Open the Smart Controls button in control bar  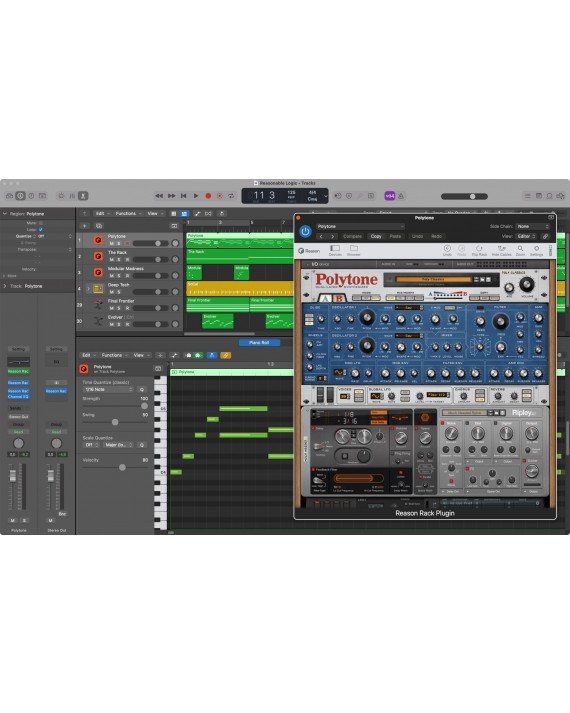[61, 196]
